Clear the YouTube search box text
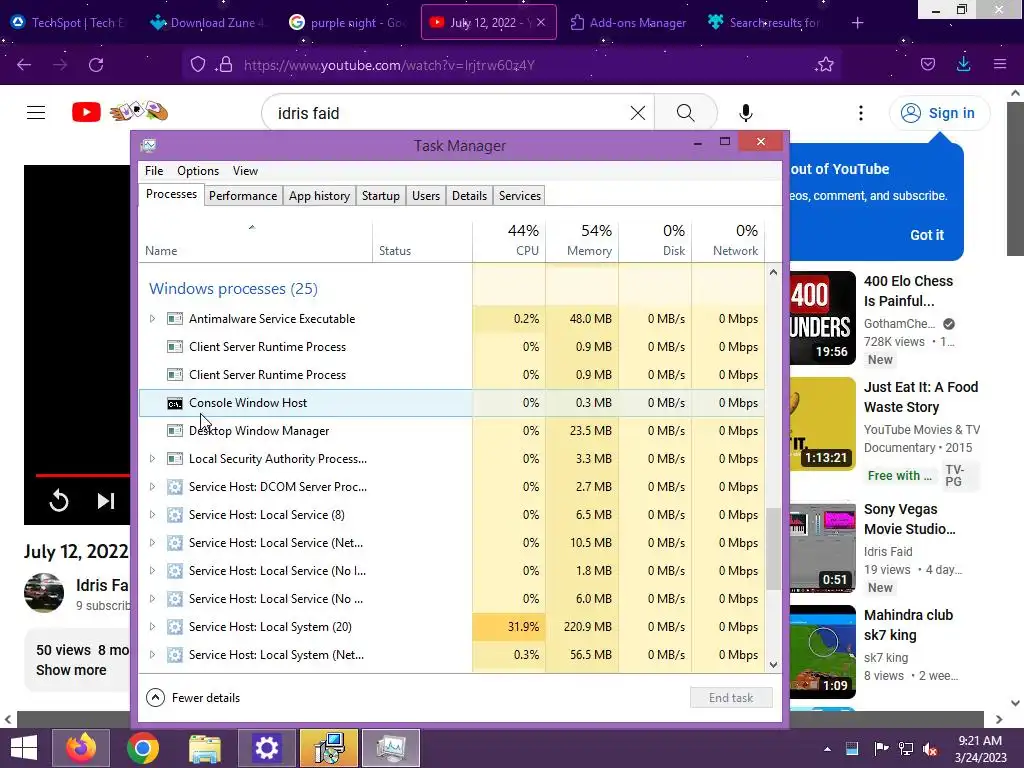This screenshot has height=768, width=1024. tap(637, 113)
